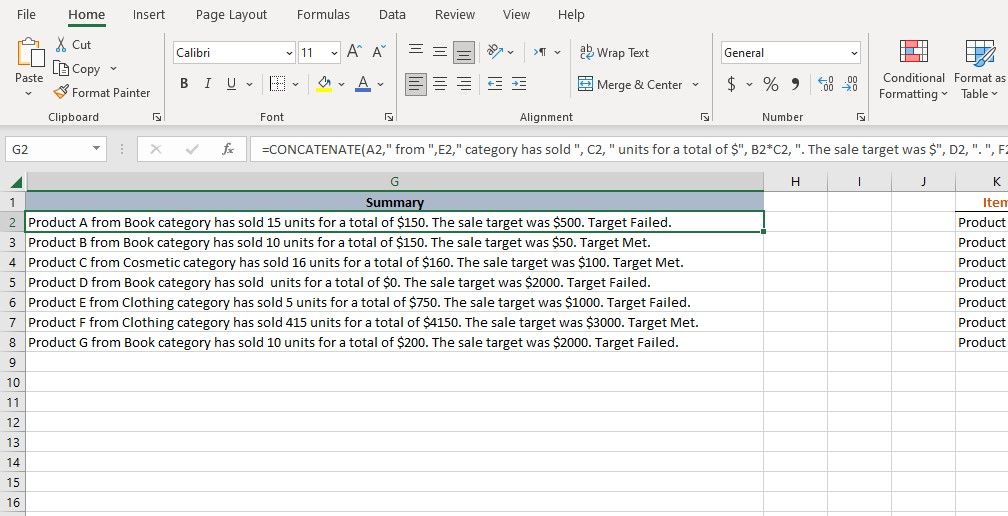Viewport: 1008px width, 516px height.
Task: Open Format as Table gallery
Action: pyautogui.click(x=980, y=69)
